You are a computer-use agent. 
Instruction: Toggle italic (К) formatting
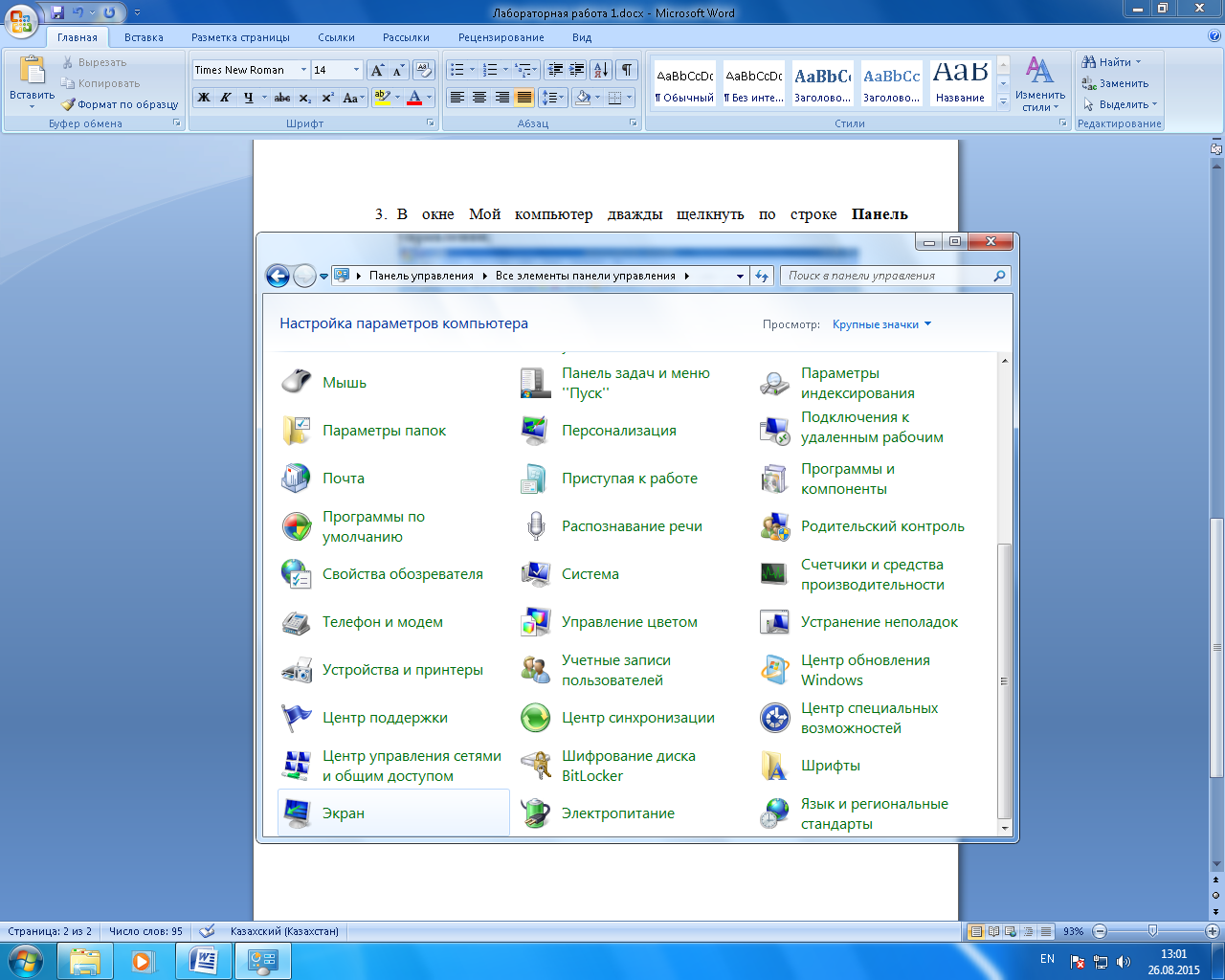pyautogui.click(x=226, y=98)
